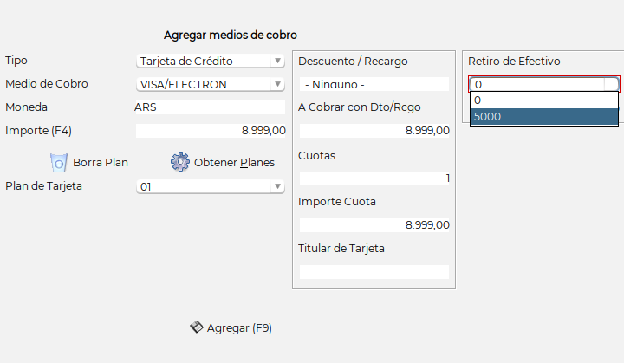Click the Obtener Planes gear icon

[x=180, y=162]
